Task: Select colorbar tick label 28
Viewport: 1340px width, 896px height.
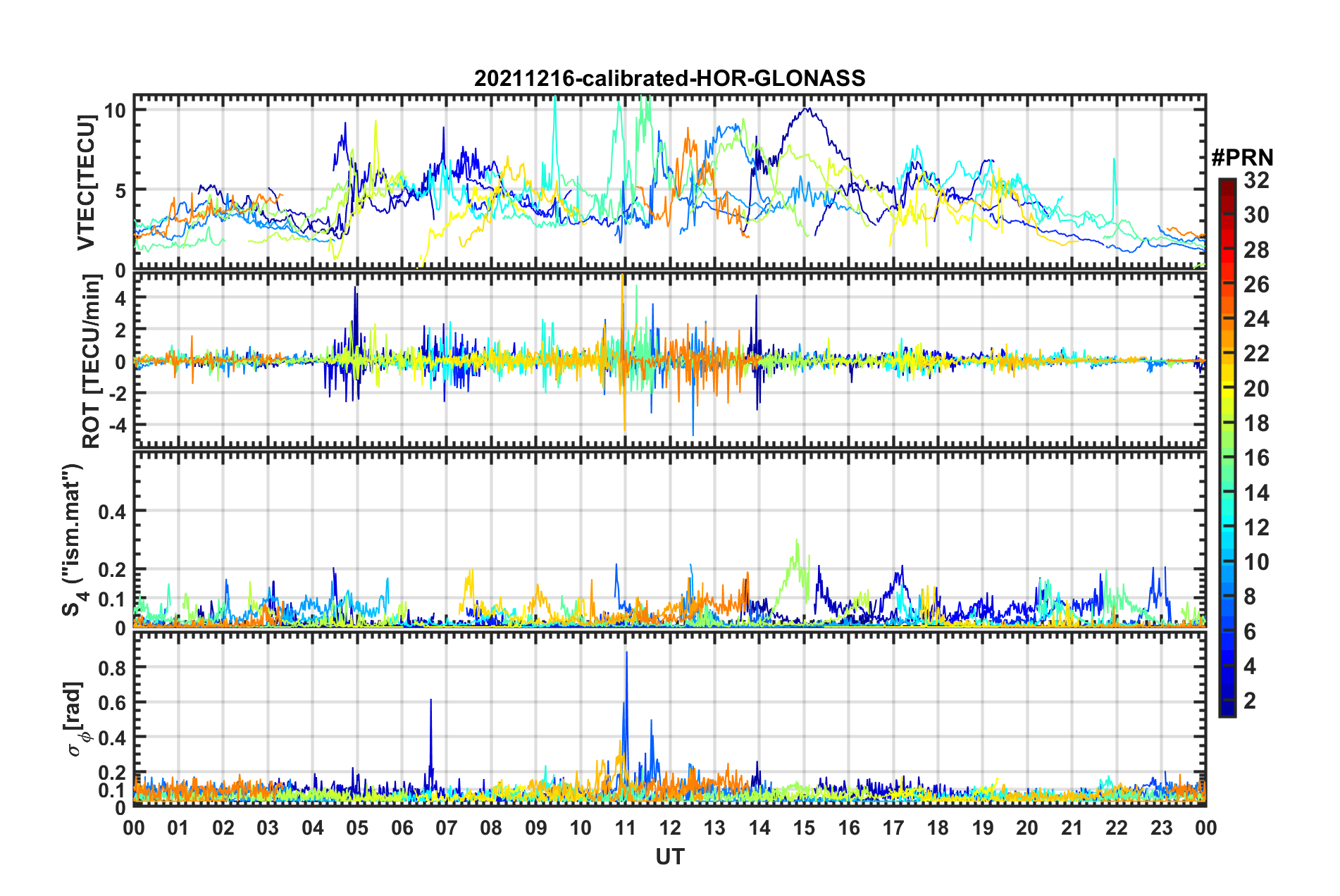Action: pyautogui.click(x=1256, y=250)
